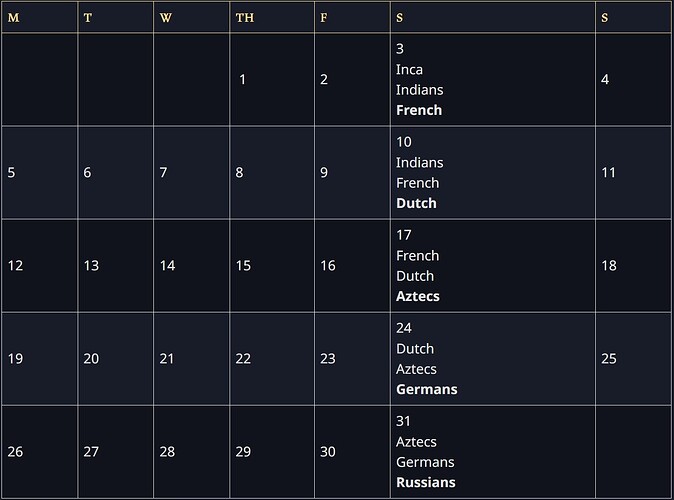674x500 pixels.
Task: Click Indians listed under date 10
Action: (x=419, y=162)
